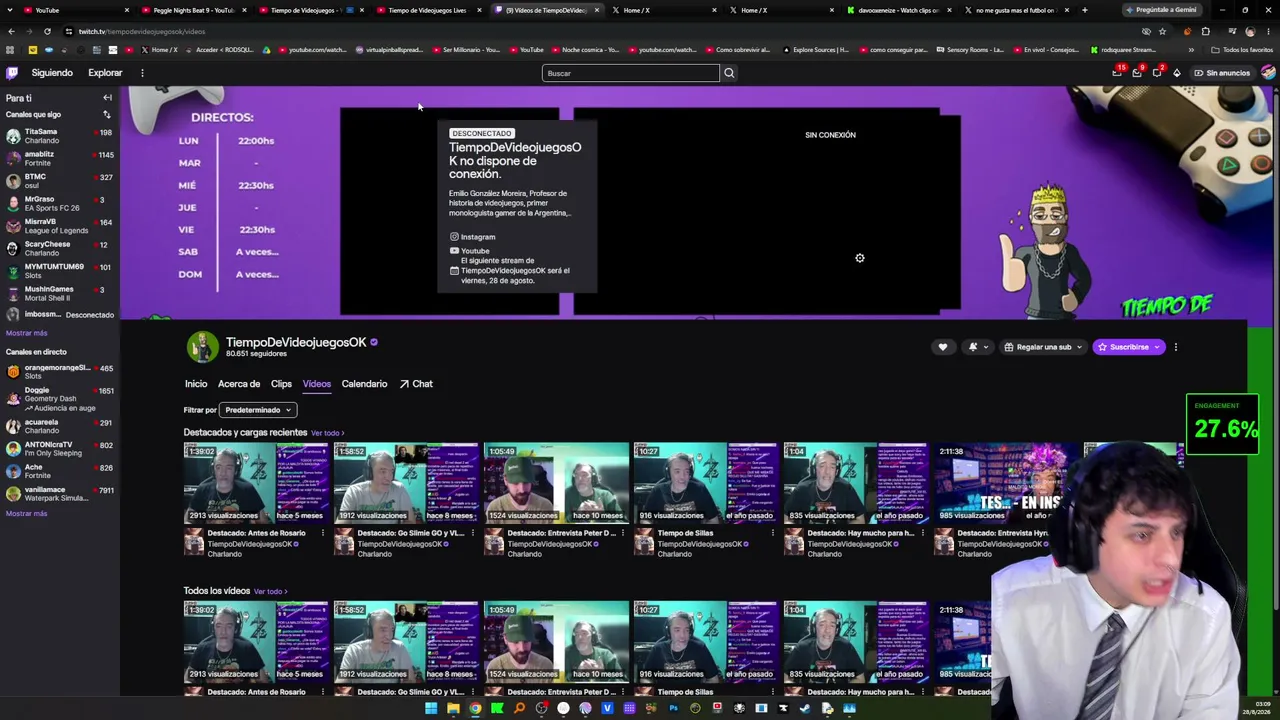Switch to the Clips tab

[281, 384]
